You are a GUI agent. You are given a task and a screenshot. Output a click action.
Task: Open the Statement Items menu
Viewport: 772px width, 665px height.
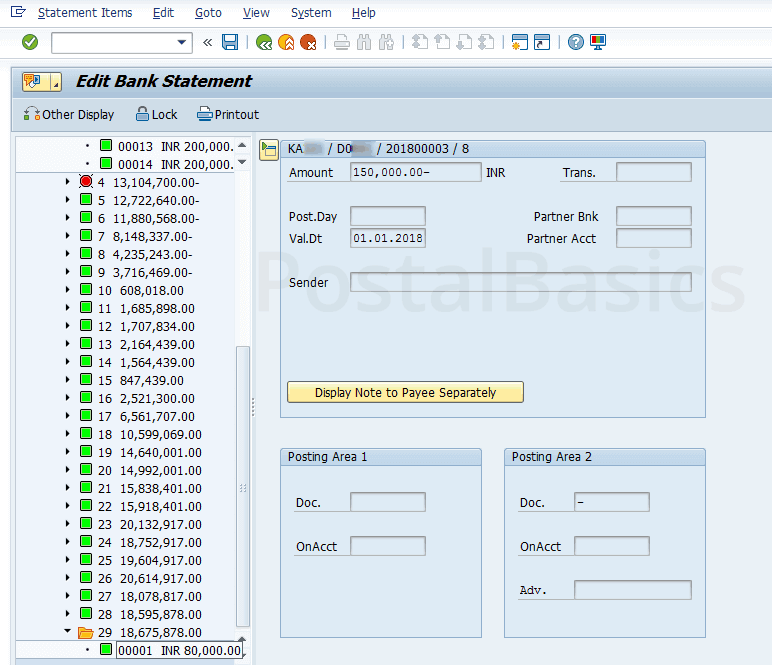click(85, 13)
